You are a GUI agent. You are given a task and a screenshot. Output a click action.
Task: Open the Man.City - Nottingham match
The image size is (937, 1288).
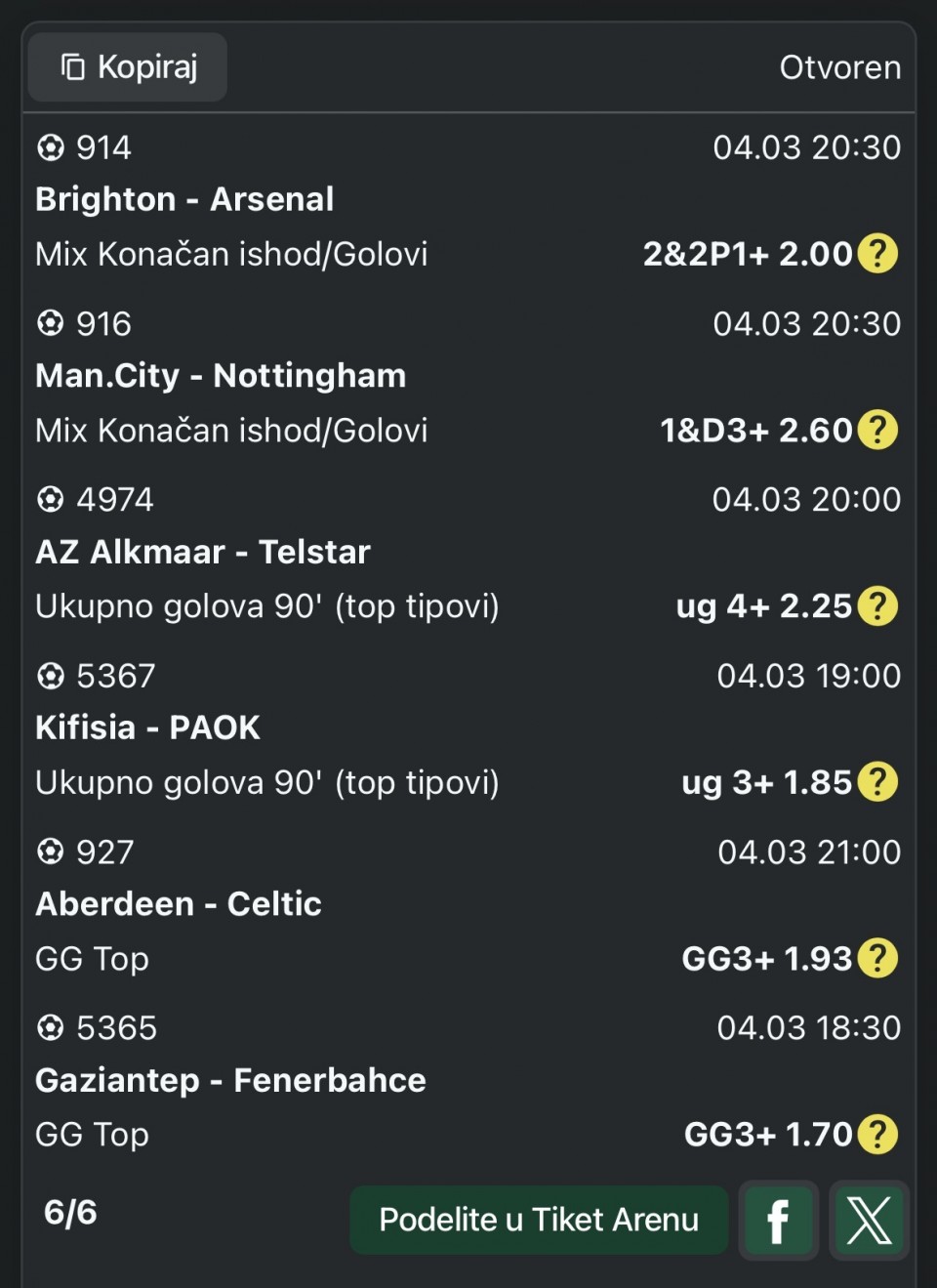[x=221, y=376]
